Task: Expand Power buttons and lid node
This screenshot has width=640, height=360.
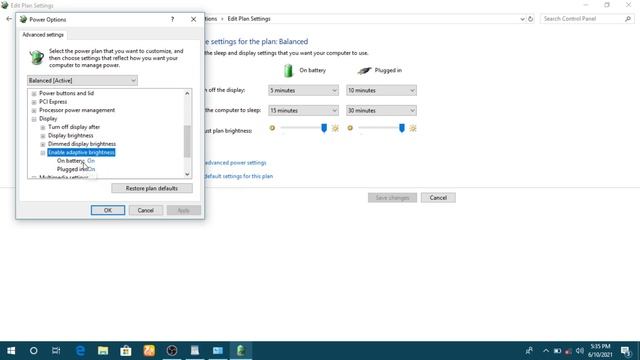Action: 34,93
